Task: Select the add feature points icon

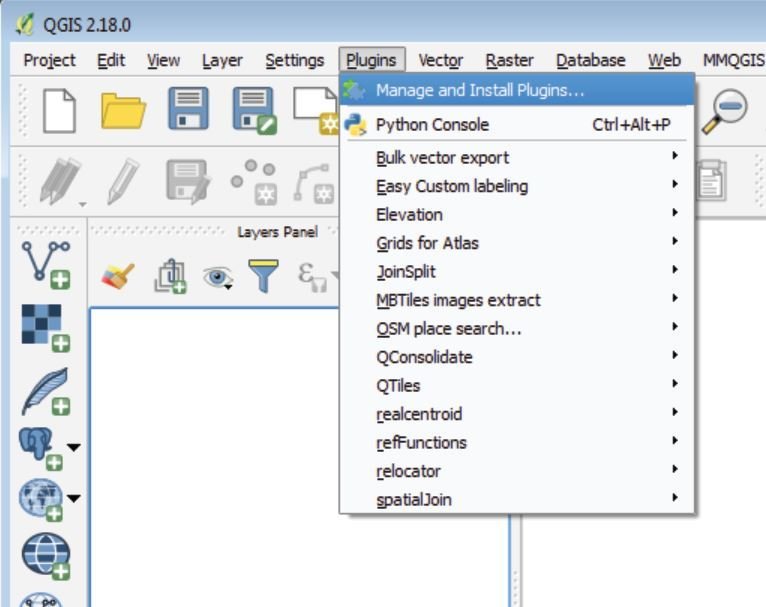Action: click(254, 181)
